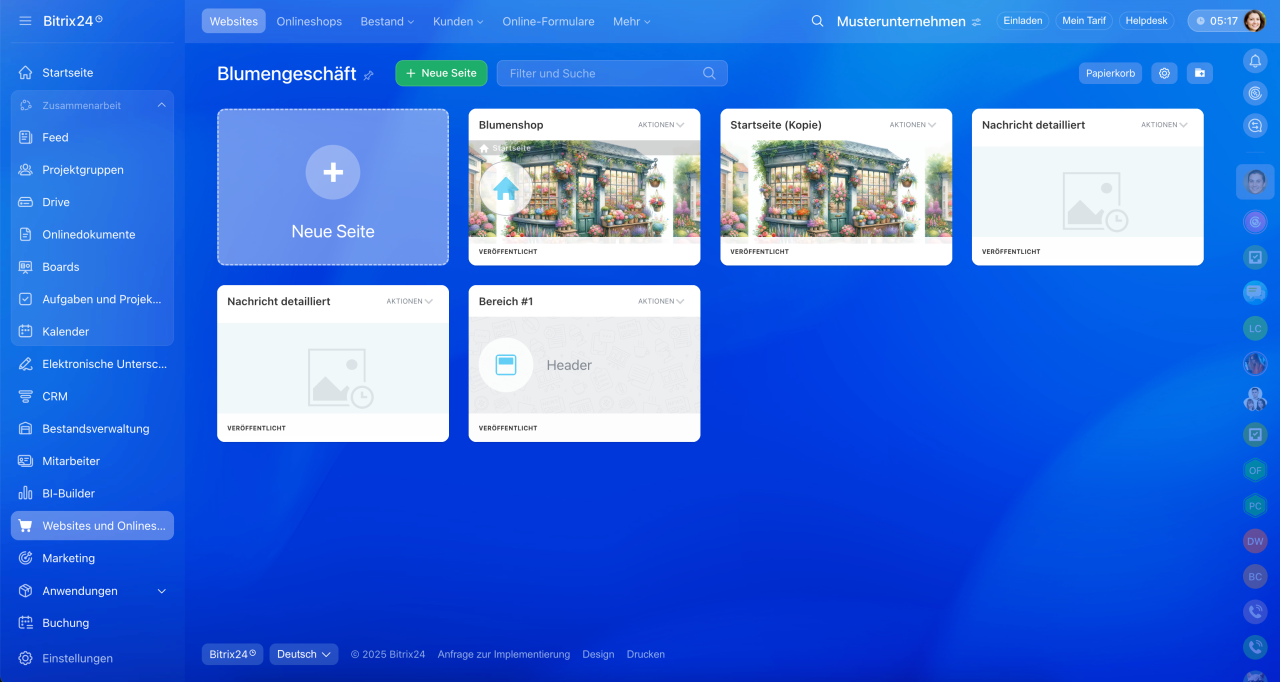Toggle the hamburger menu beside the Bitrix24 logo
This screenshot has height=682, width=1280.
tap(25, 20)
